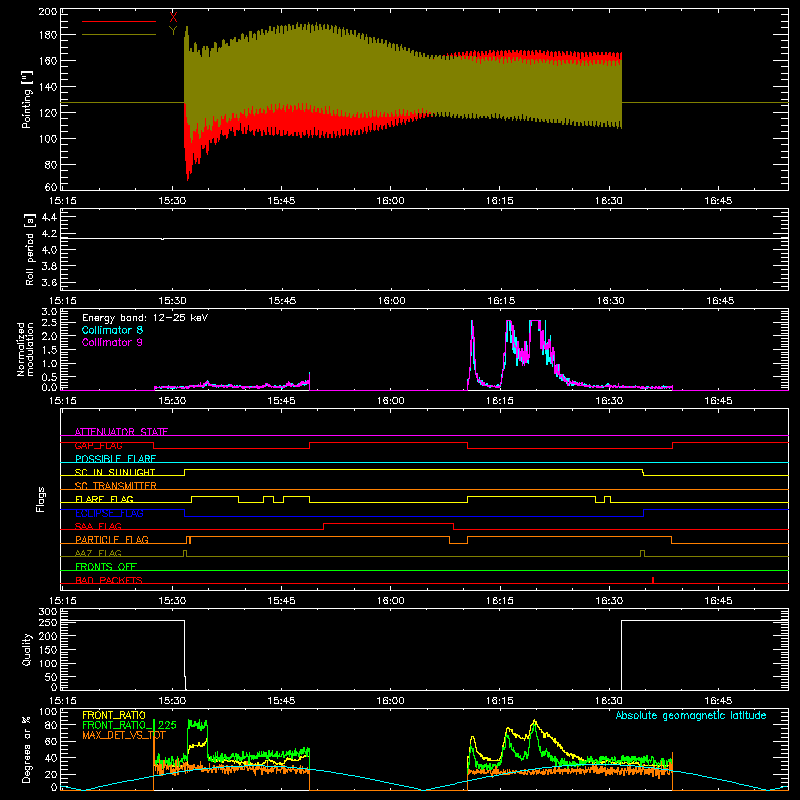Click the 3.0 tick on the Normalized modulation axis
The width and height of the screenshot is (800, 800).
click(x=49, y=311)
